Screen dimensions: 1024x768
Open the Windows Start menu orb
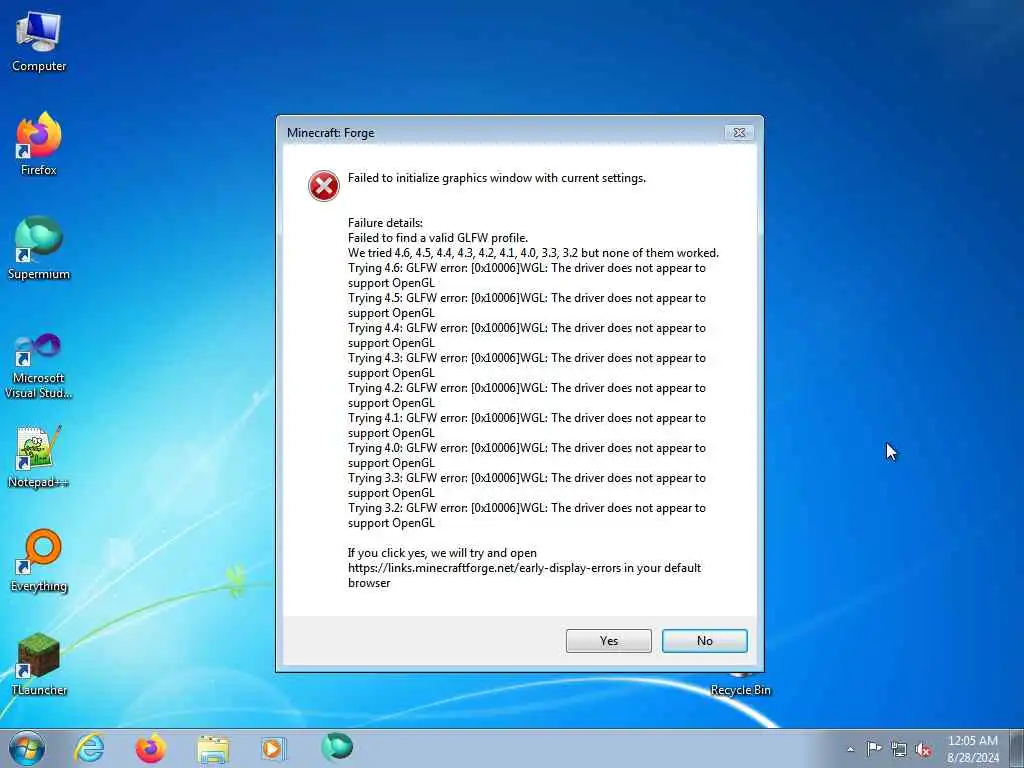pyautogui.click(x=27, y=748)
